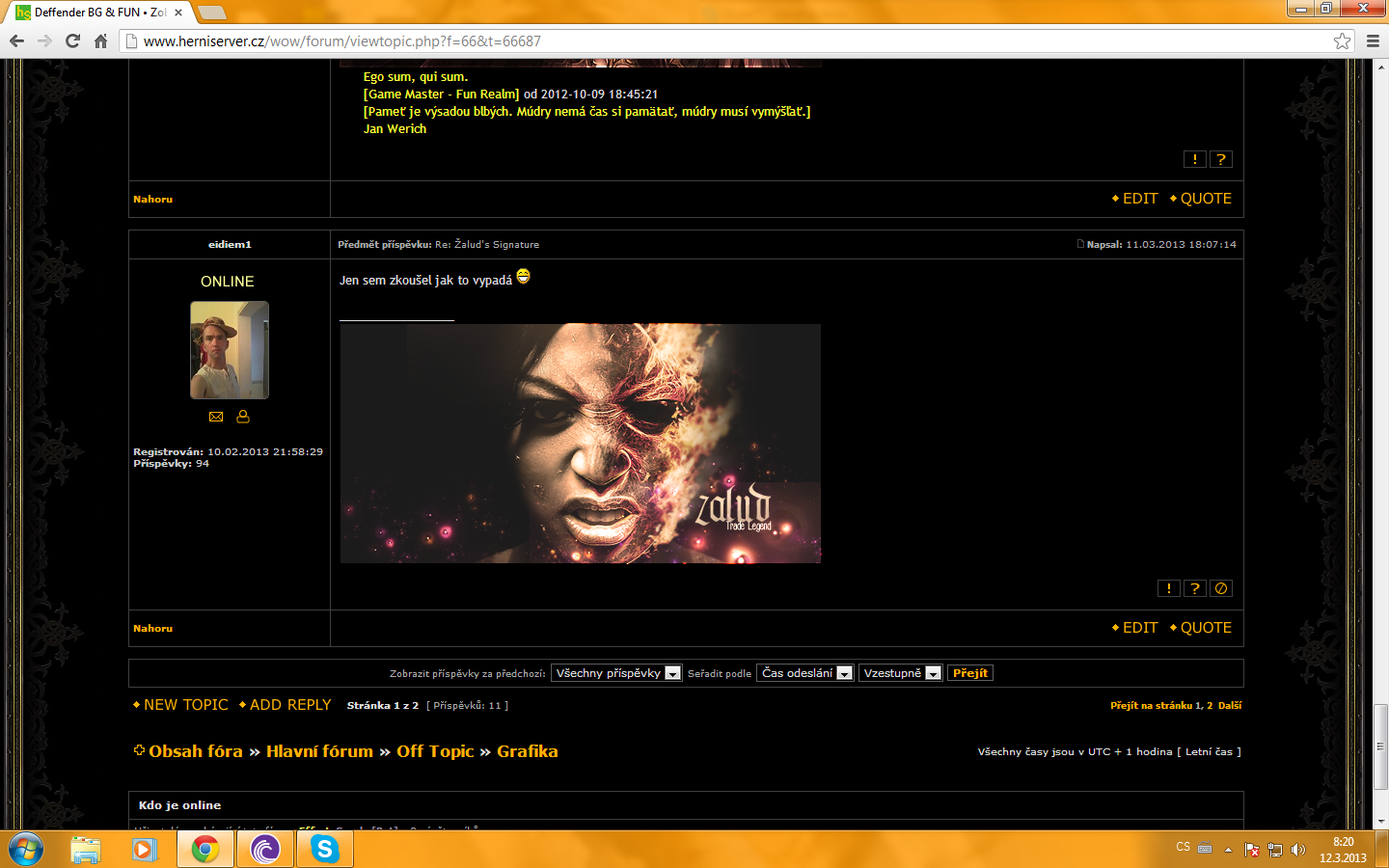Click the circle-slash icon in eidiem1's post

(1221, 588)
